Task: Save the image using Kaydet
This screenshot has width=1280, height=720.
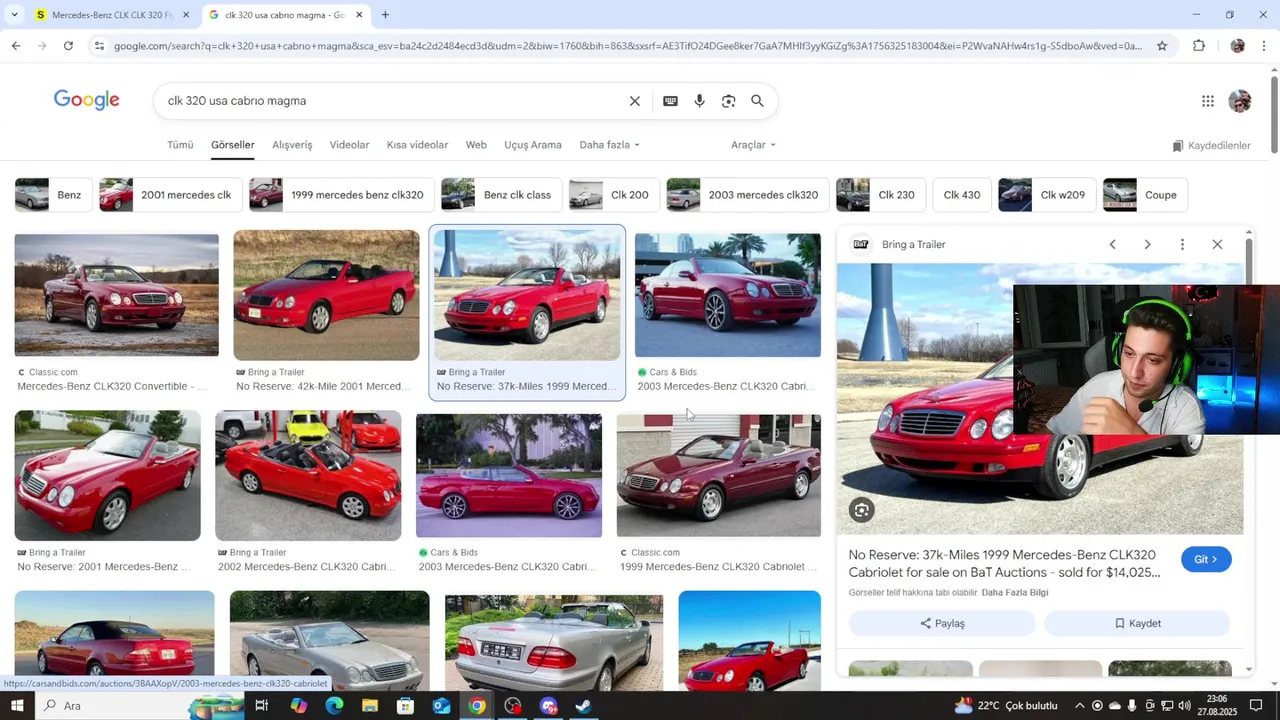Action: click(1137, 623)
